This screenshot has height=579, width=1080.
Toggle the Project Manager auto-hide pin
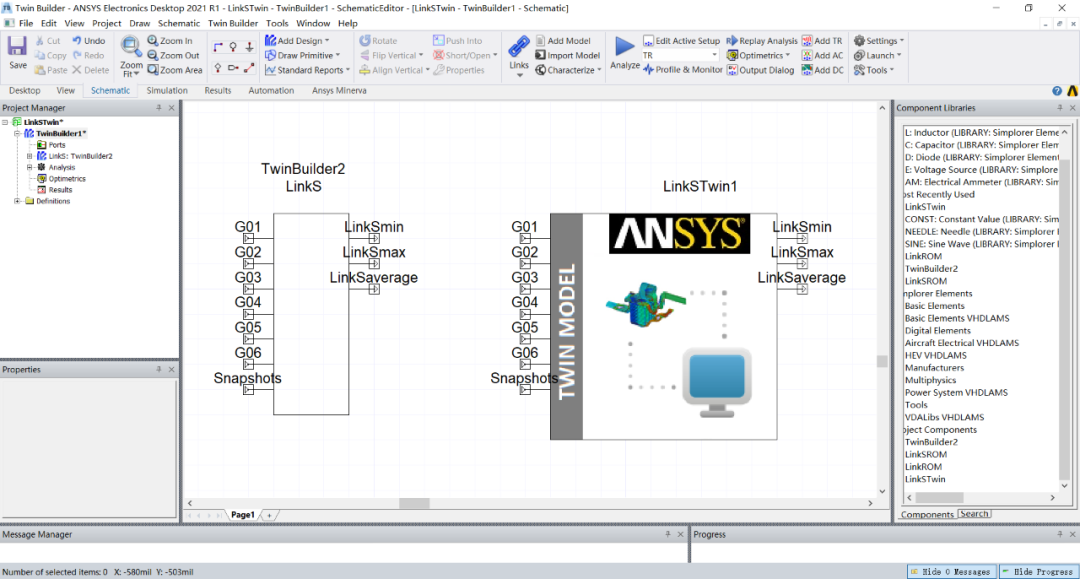click(158, 107)
